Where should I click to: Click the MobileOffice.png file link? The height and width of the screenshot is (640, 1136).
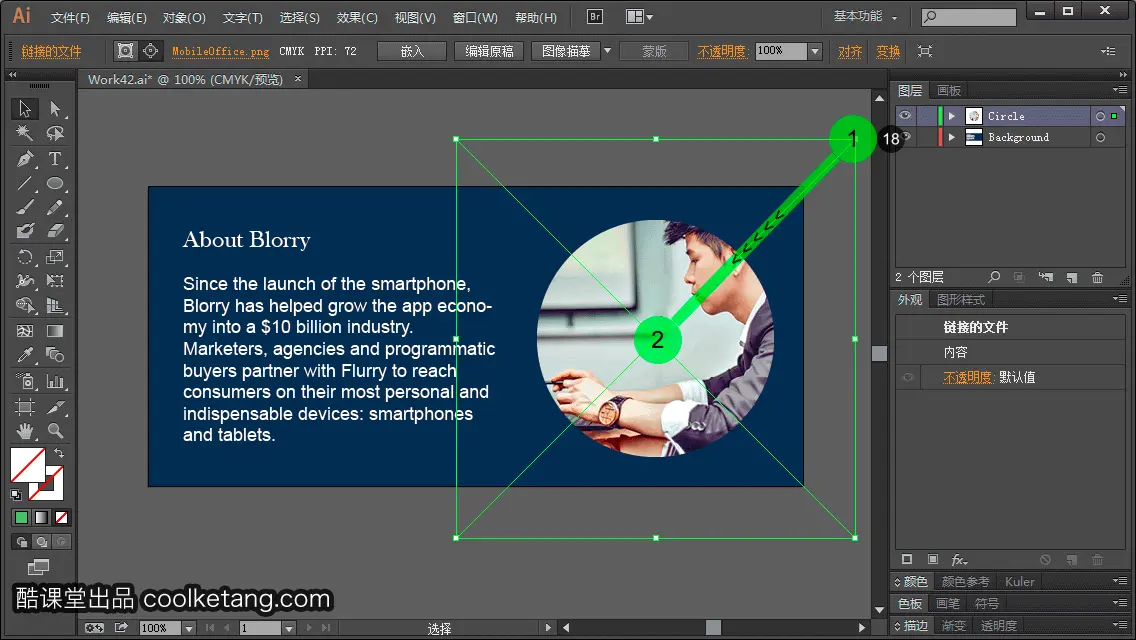(x=220, y=51)
